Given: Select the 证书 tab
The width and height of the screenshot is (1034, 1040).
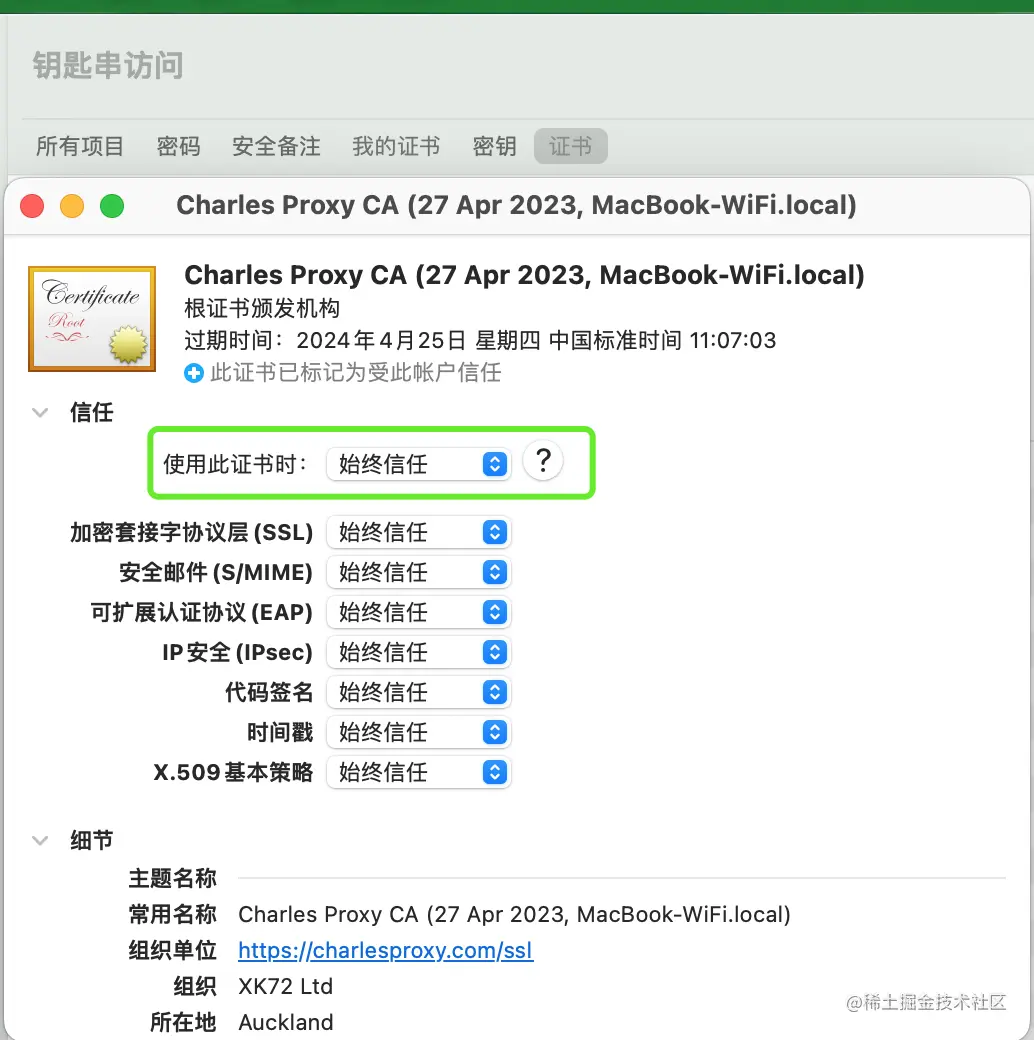Looking at the screenshot, I should click(570, 146).
